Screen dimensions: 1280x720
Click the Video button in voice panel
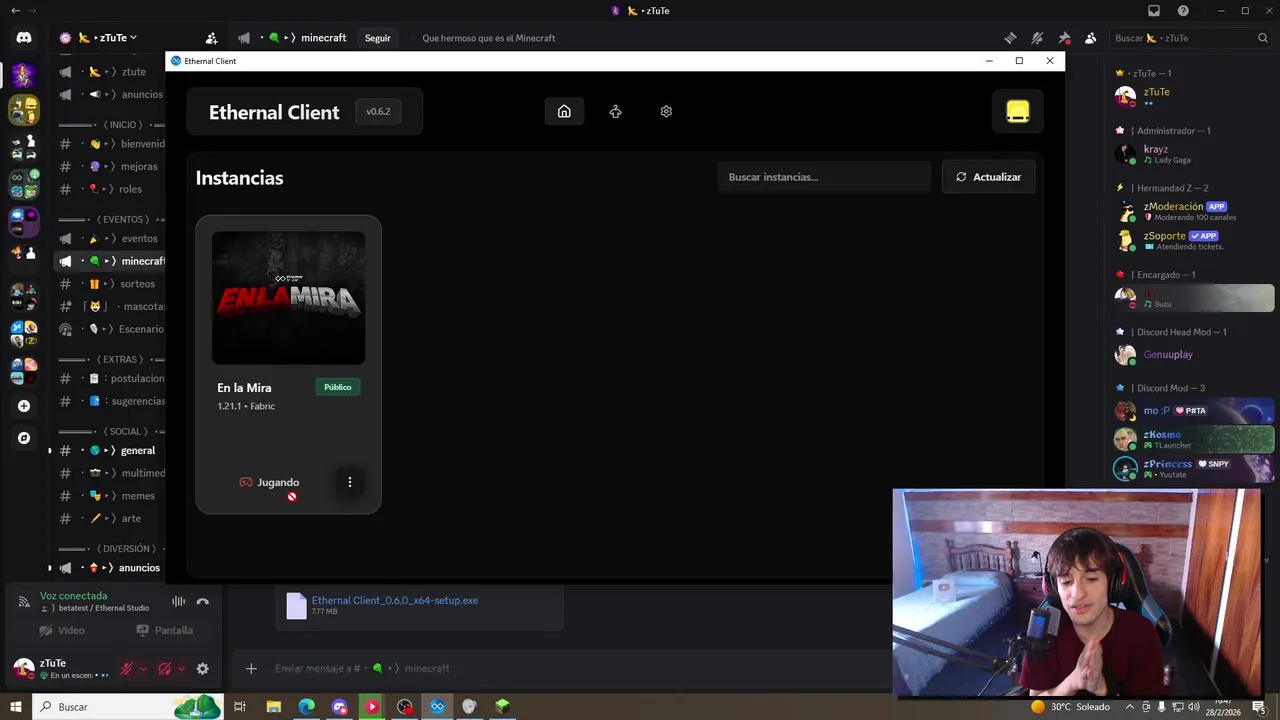point(63,630)
